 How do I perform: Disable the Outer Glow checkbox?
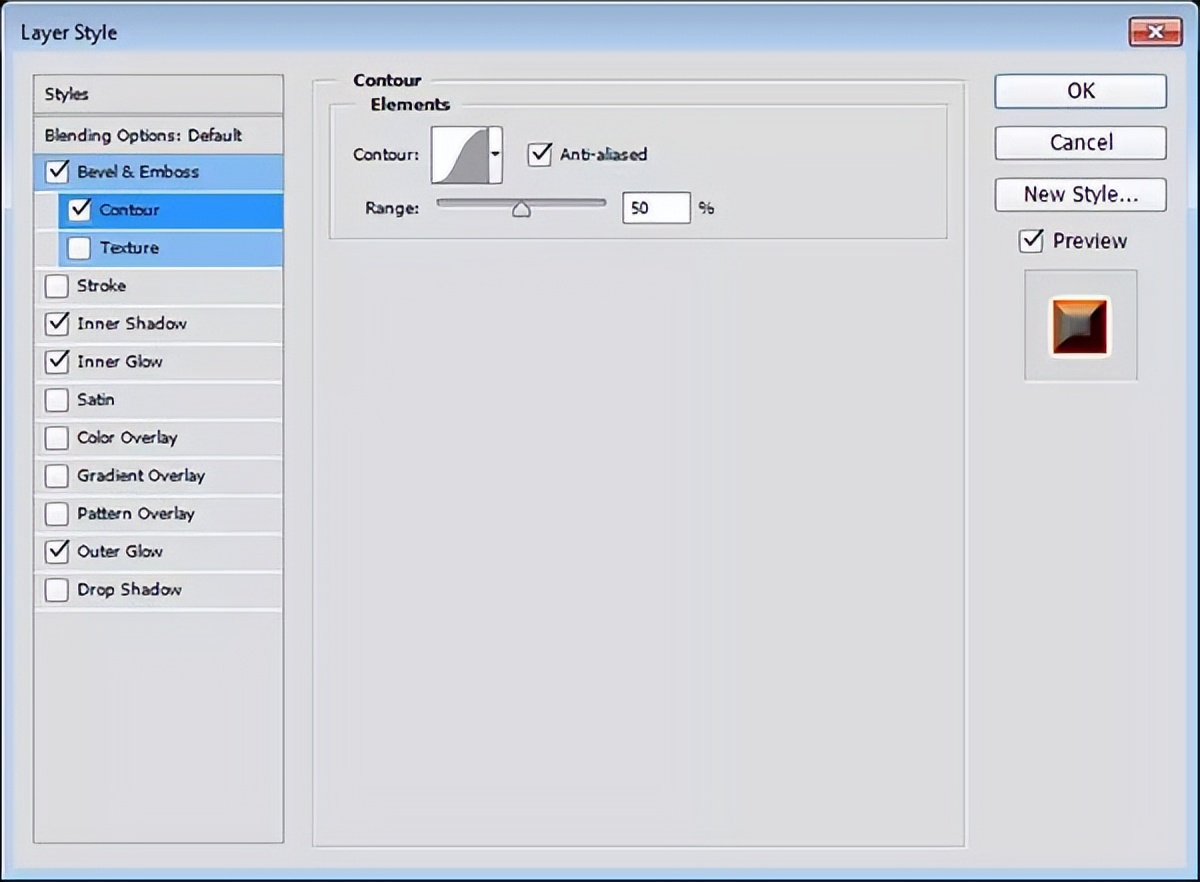57,552
